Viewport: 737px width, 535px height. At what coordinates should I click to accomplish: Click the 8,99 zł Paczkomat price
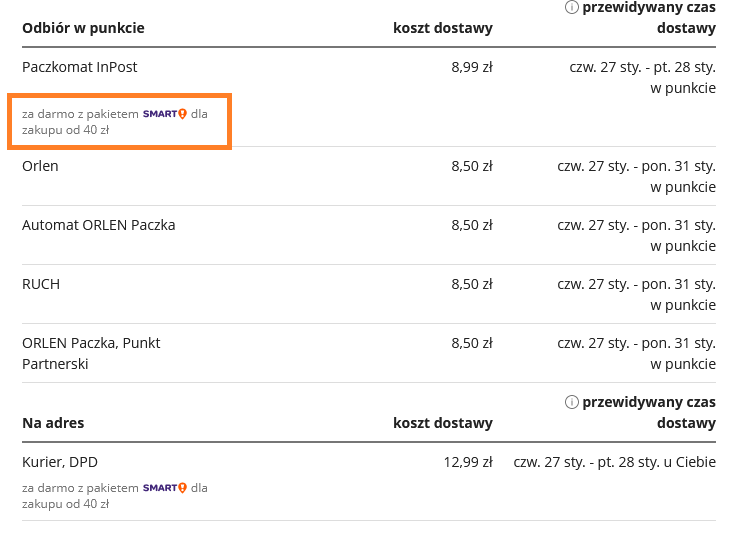coord(471,67)
